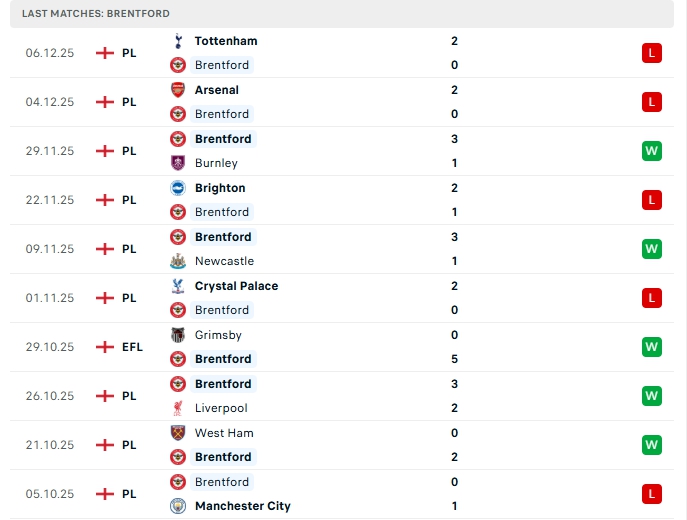Click the win badge for Grimsby match
Screen dimensions: 687x520
[x=652, y=347]
